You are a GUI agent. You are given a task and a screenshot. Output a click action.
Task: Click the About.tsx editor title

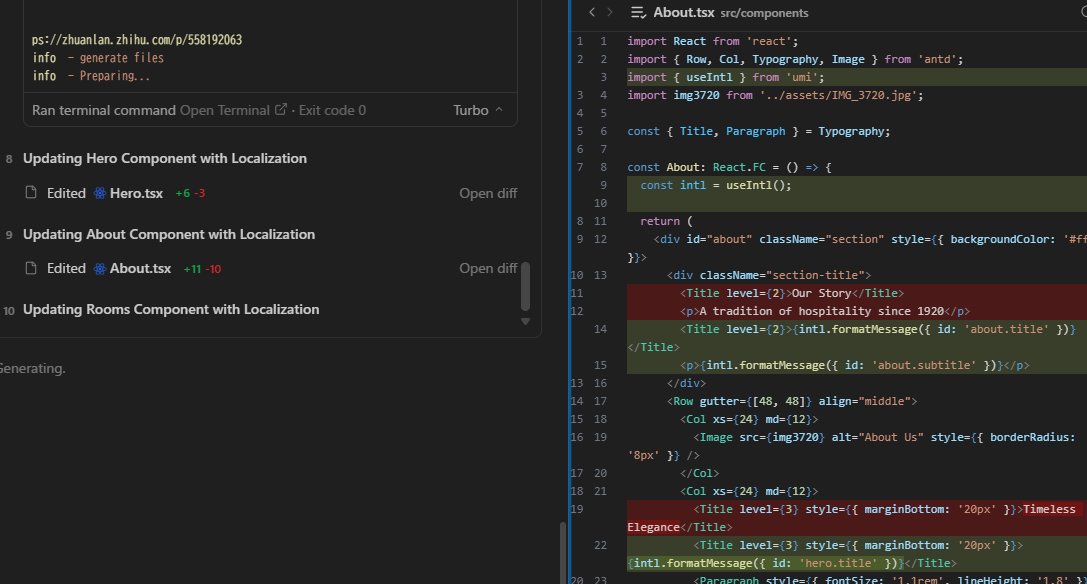click(x=684, y=12)
